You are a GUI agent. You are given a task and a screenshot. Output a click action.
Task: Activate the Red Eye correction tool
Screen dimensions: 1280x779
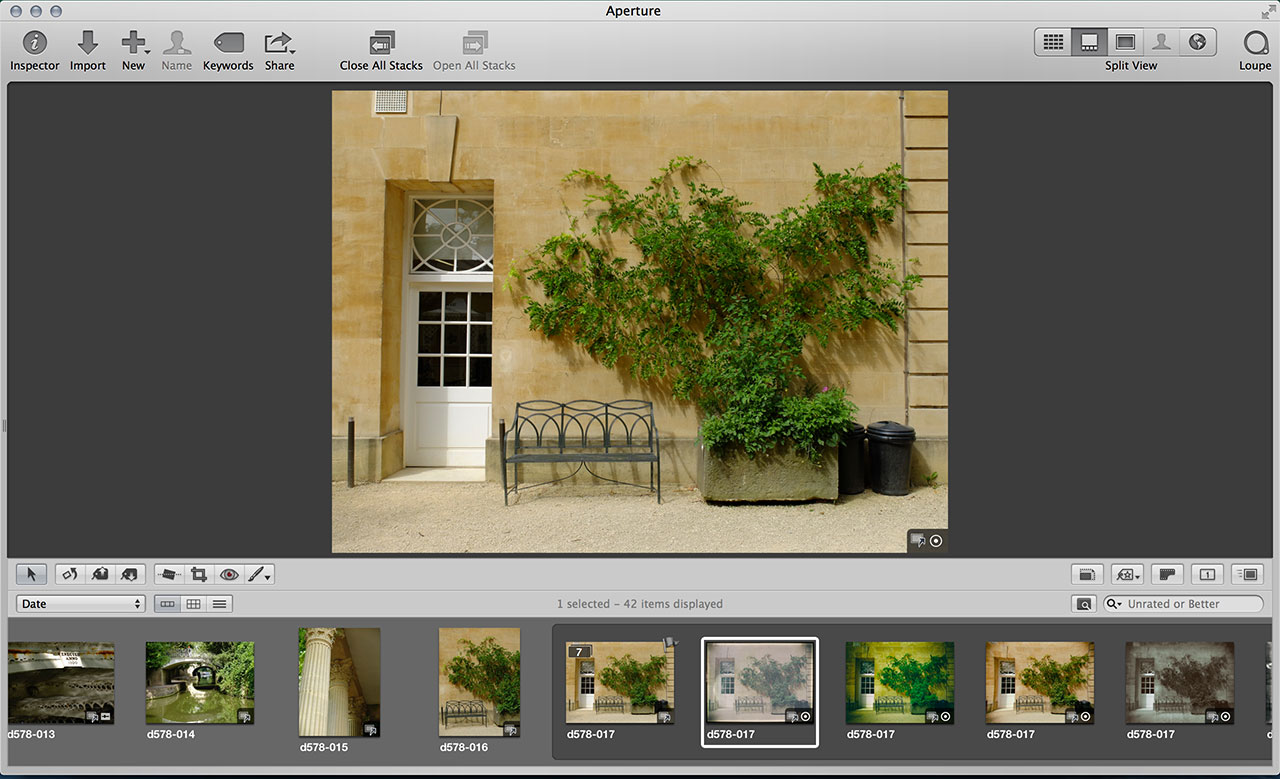click(x=228, y=574)
